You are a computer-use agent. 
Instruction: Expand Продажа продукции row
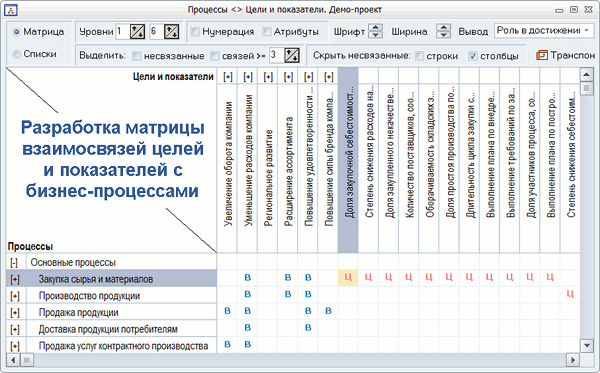pos(15,313)
